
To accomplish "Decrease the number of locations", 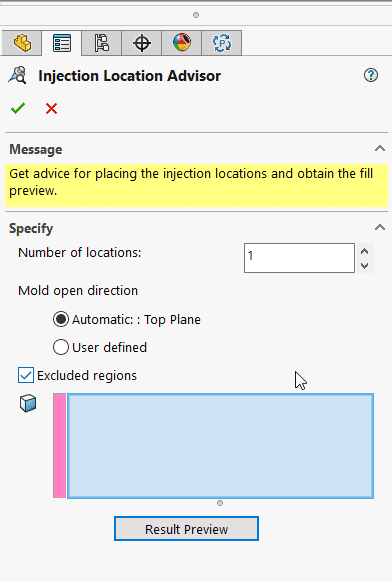I will point(365,265).
